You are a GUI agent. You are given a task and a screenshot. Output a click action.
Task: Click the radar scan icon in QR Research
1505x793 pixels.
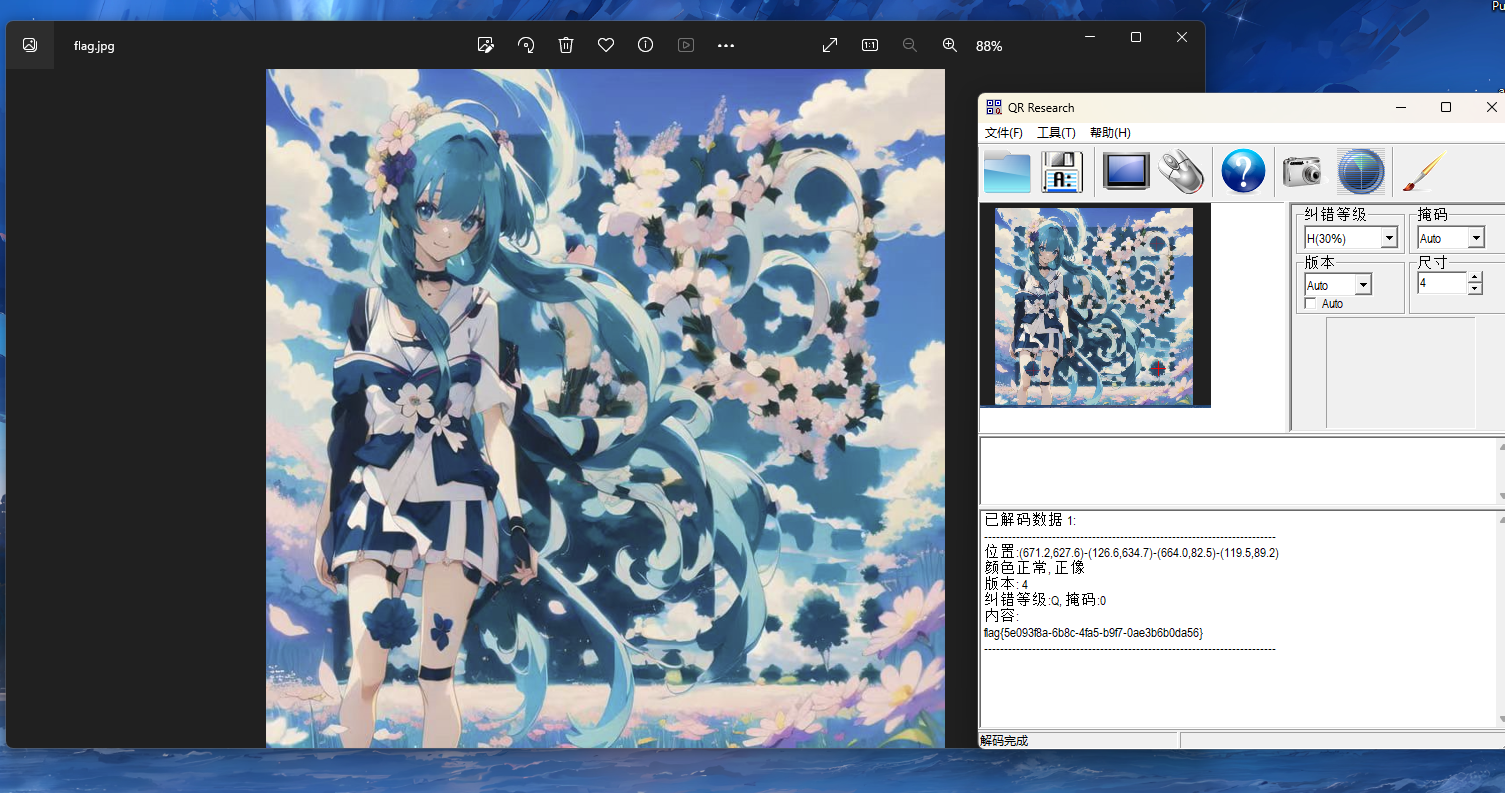[1361, 172]
